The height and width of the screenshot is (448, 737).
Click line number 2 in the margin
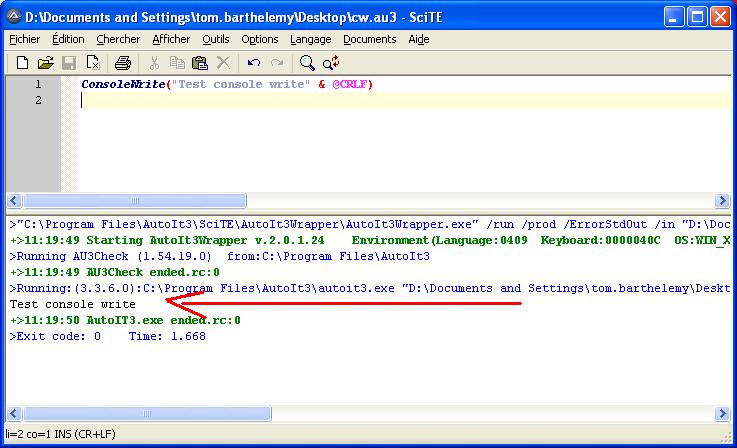click(38, 100)
